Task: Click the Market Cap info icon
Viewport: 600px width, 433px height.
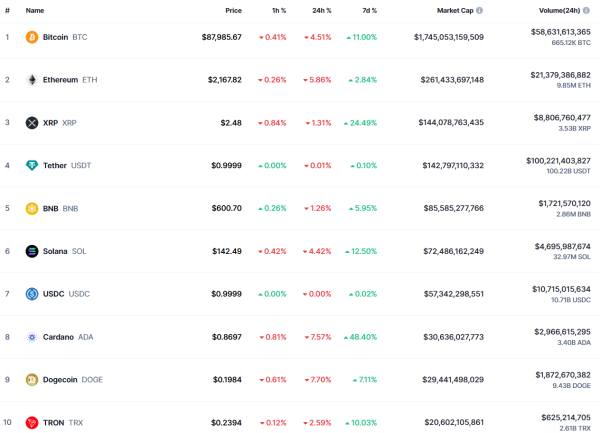Action: [x=479, y=10]
